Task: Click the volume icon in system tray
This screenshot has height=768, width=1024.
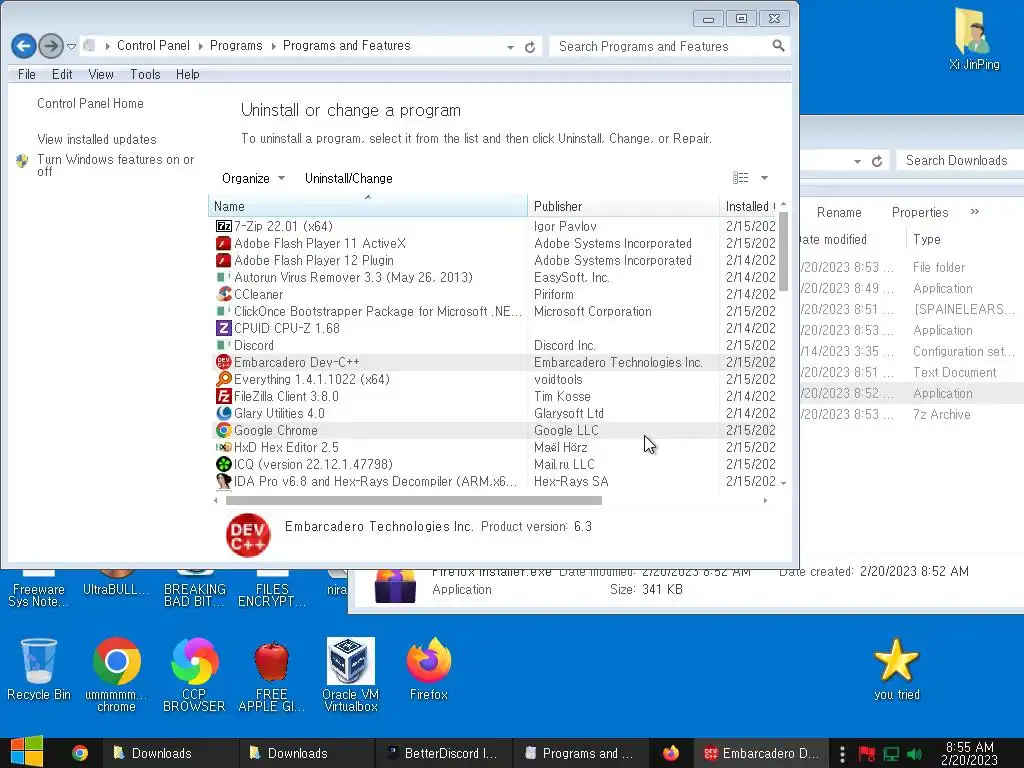Action: (914, 754)
